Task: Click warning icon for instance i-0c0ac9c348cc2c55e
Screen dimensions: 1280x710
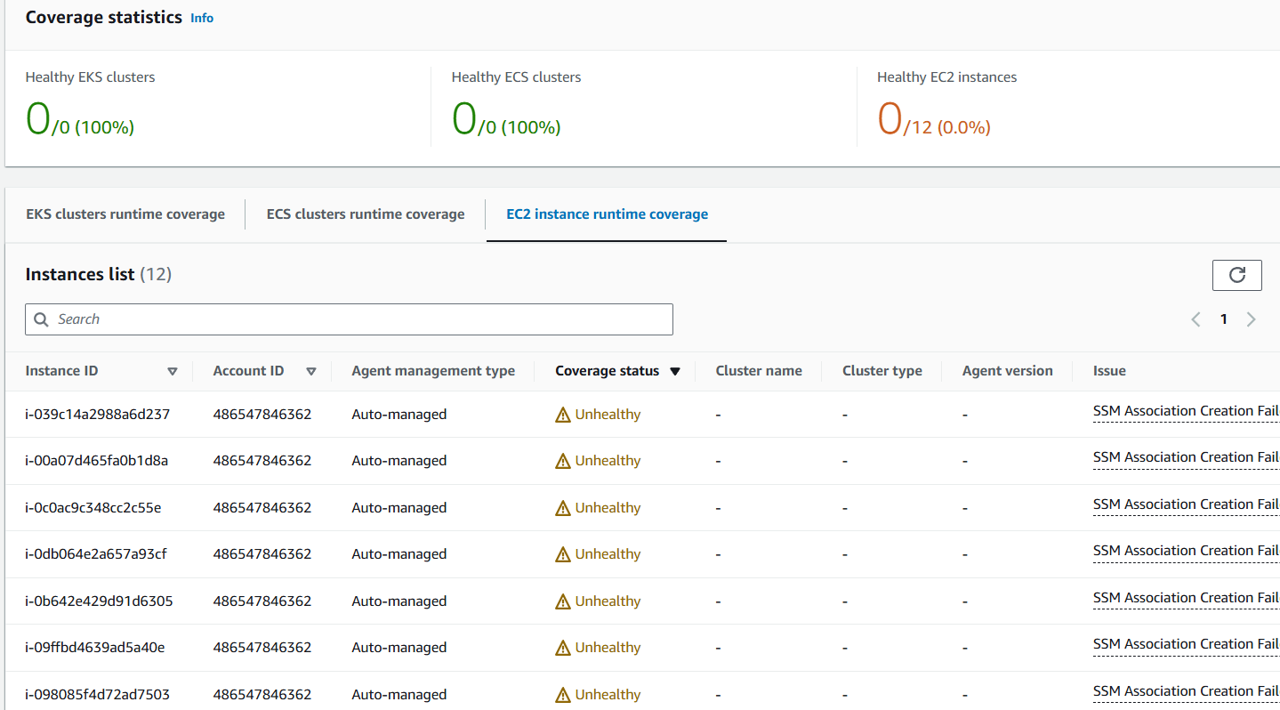Action: pyautogui.click(x=563, y=508)
